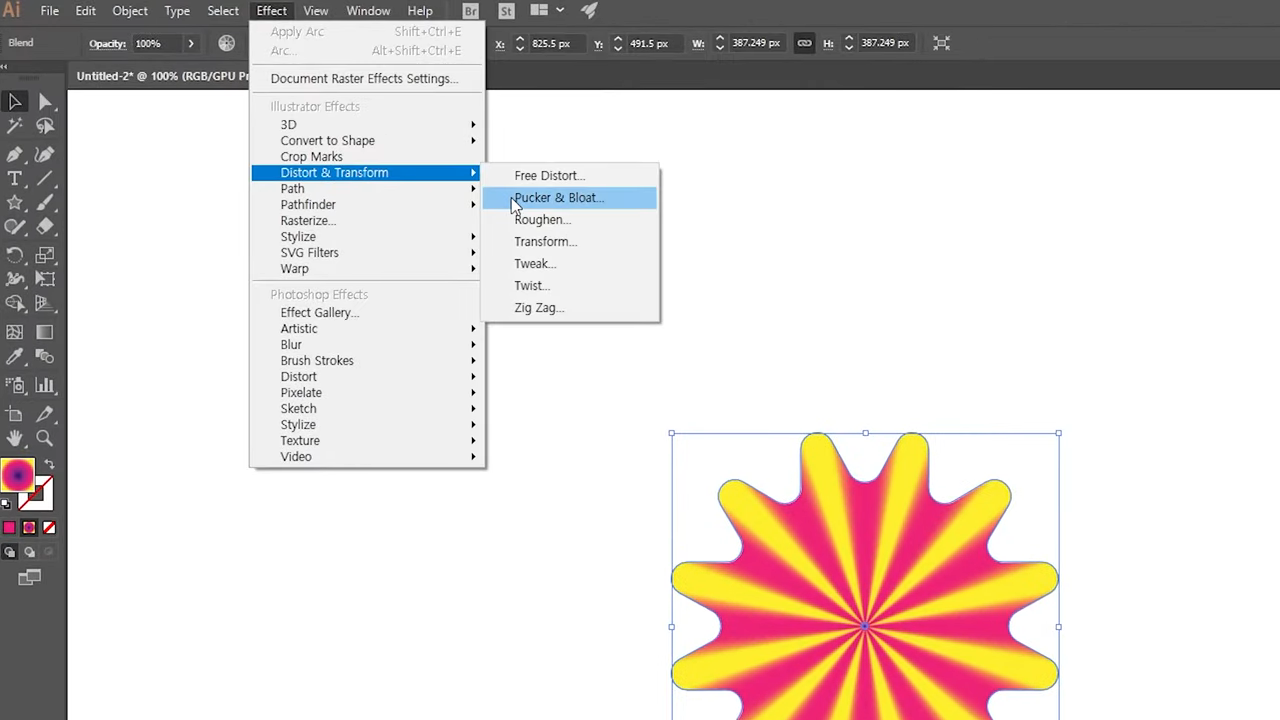Image resolution: width=1280 pixels, height=720 pixels.
Task: Choose Pucker & Bloat effect
Action: click(x=569, y=198)
